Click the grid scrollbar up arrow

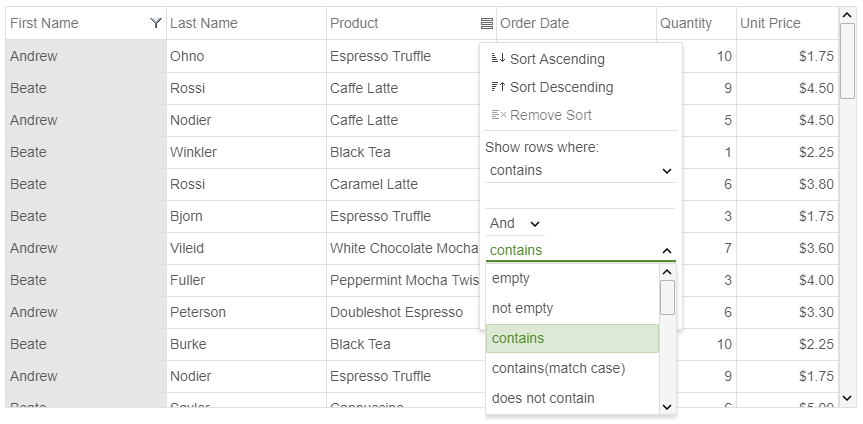[847, 16]
